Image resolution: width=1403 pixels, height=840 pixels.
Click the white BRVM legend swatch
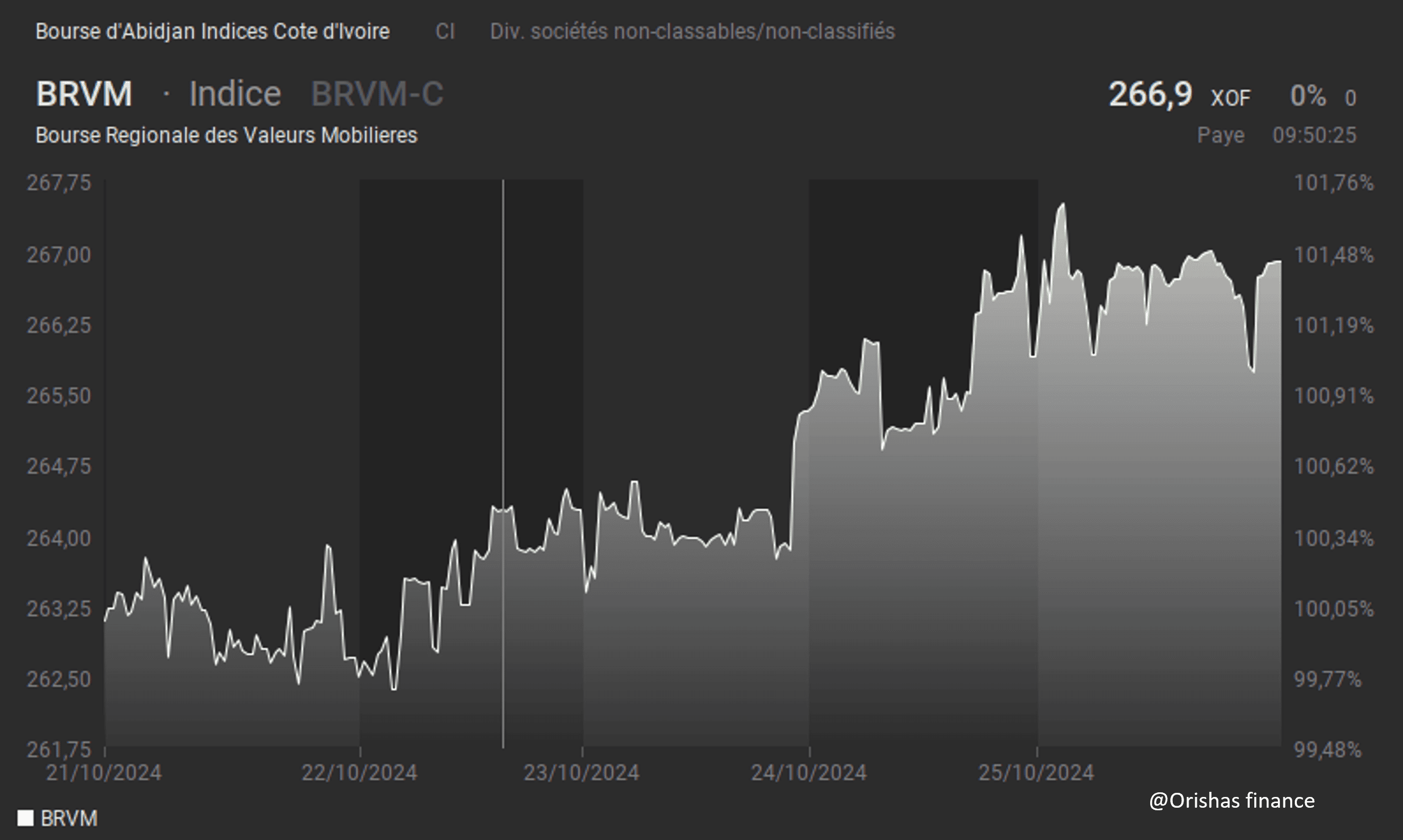(26, 818)
